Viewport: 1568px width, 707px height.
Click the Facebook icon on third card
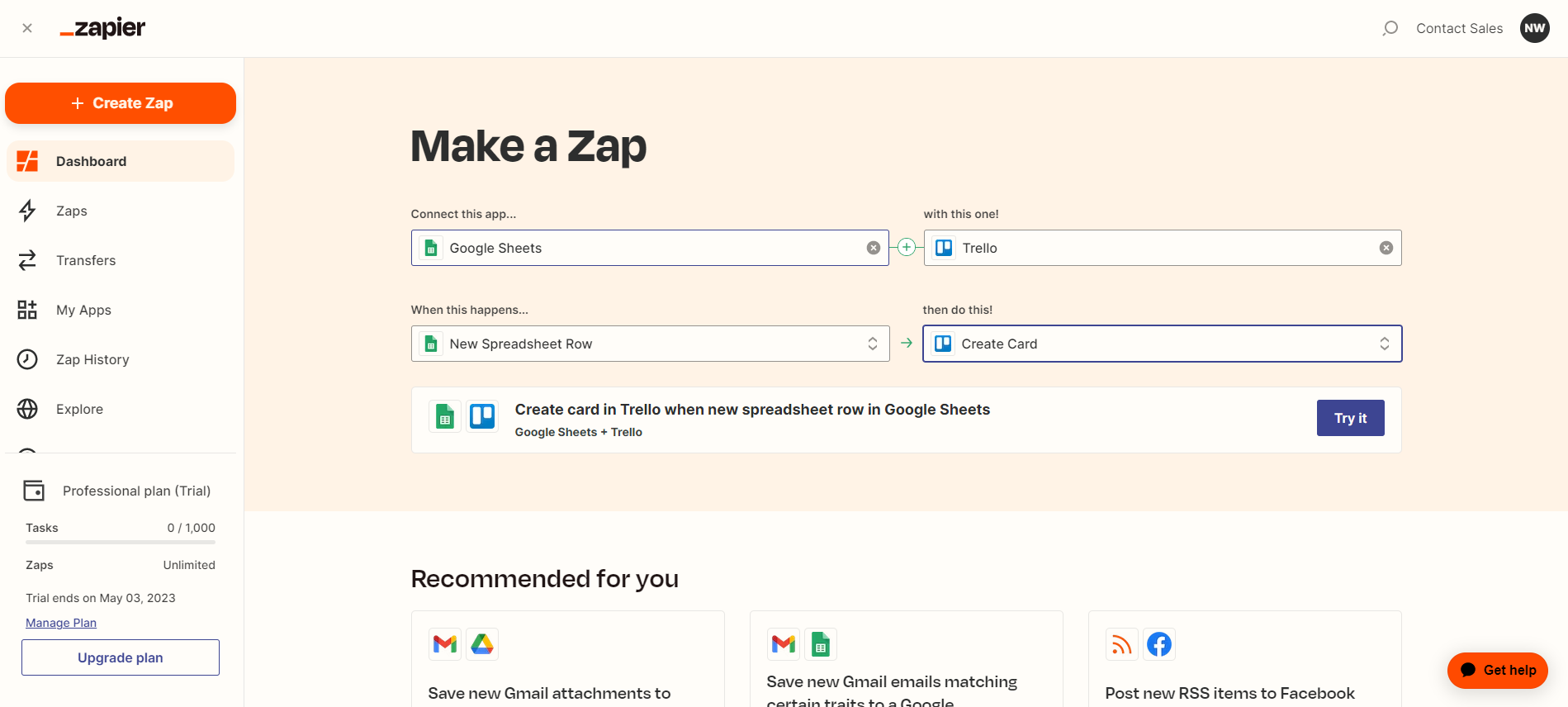1159,643
